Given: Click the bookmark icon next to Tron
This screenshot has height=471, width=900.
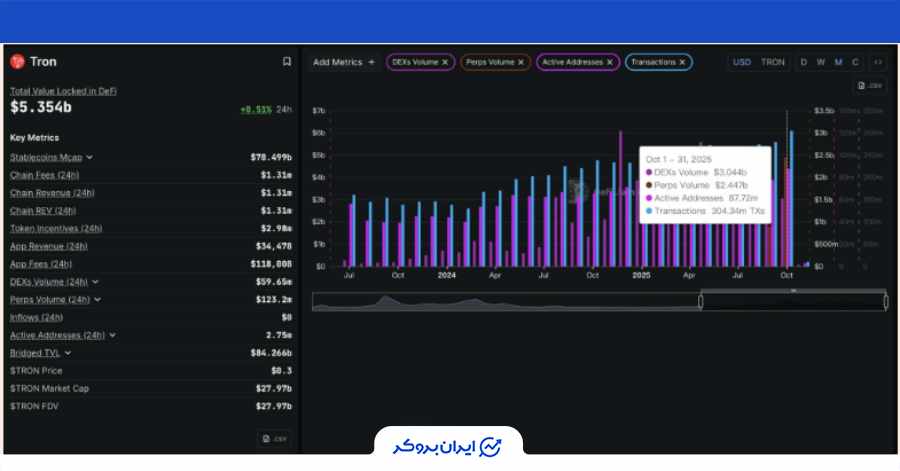Looking at the screenshot, I should click(287, 62).
